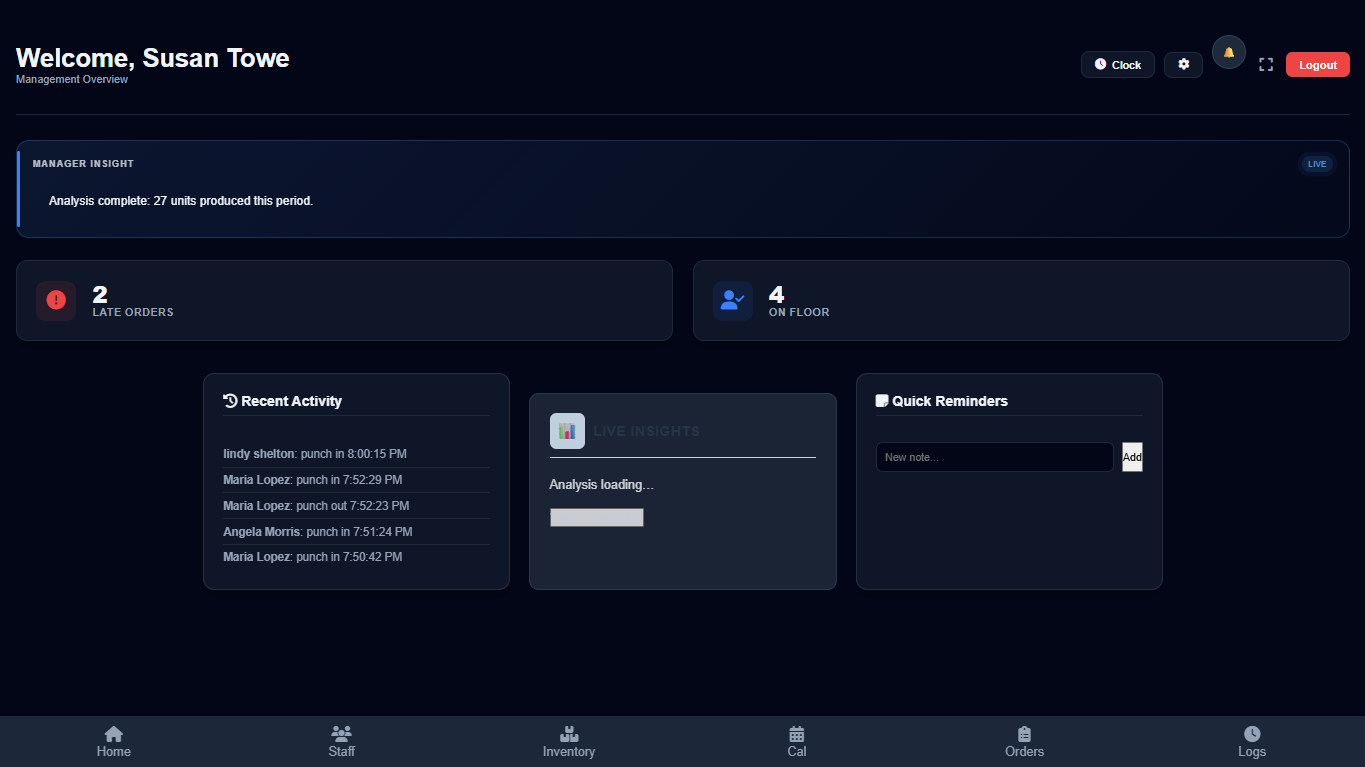This screenshot has height=767, width=1365.
Task: Focus the New note input field
Action: coord(994,457)
